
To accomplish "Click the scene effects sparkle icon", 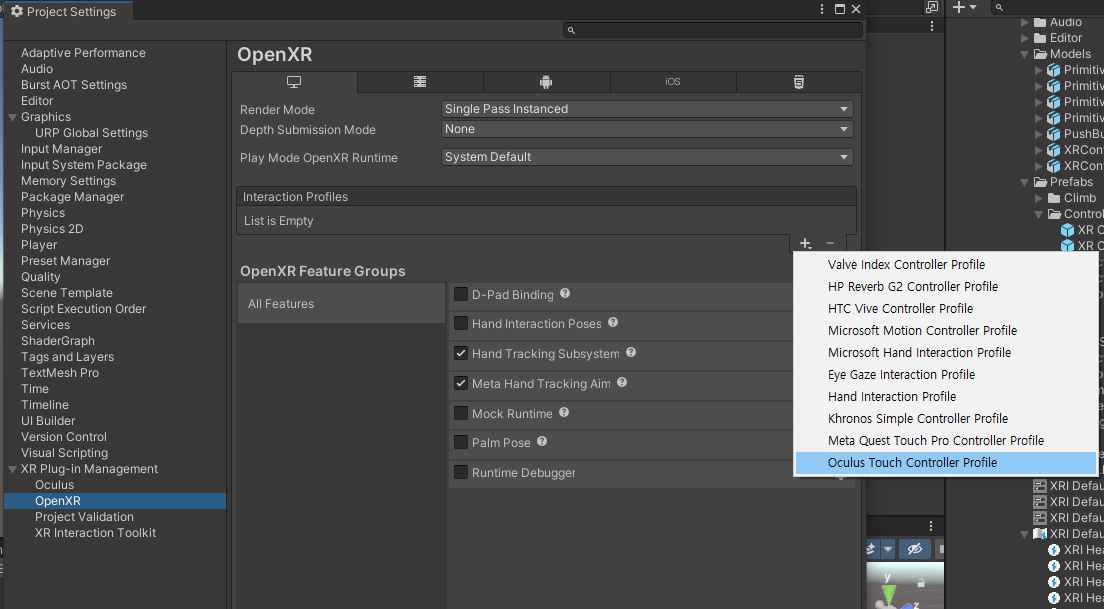I will pos(871,549).
